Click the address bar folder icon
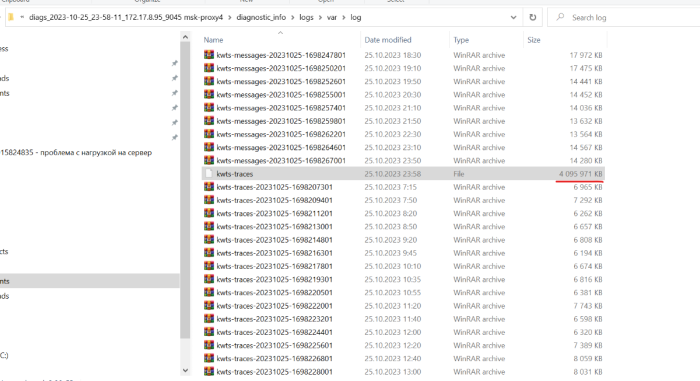The image size is (700, 381). click(x=11, y=17)
